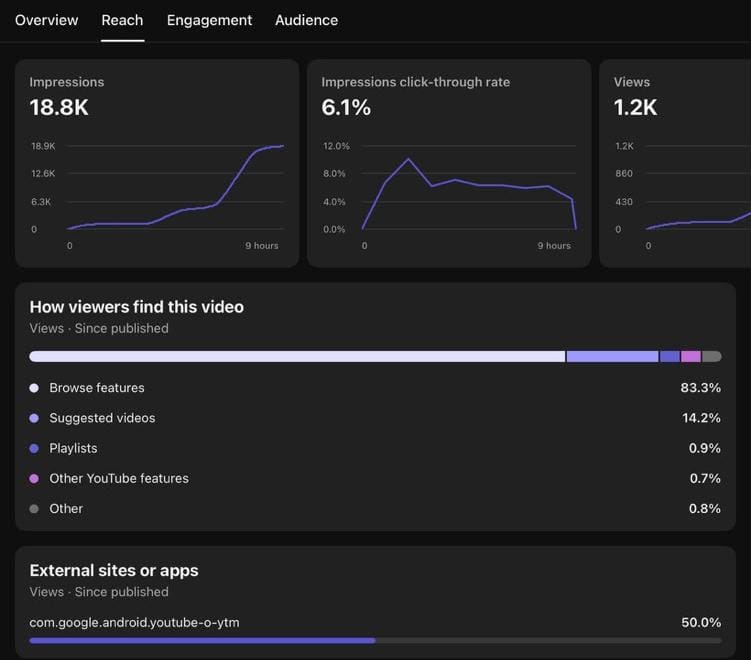Click the 14.2% value
Viewport: 751px width, 660px height.
[701, 418]
